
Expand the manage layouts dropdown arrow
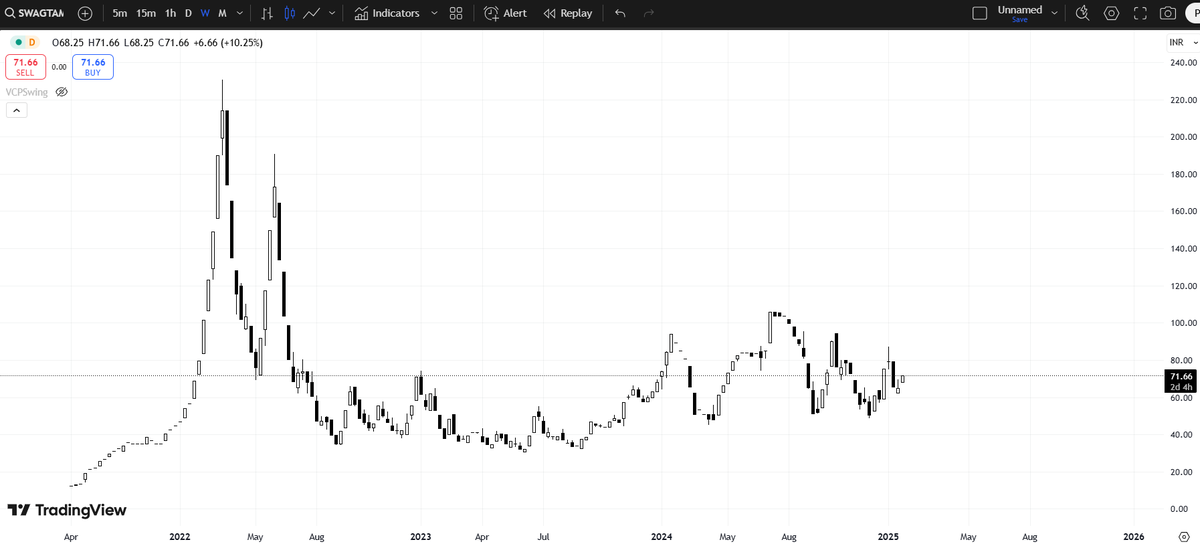tap(1054, 13)
